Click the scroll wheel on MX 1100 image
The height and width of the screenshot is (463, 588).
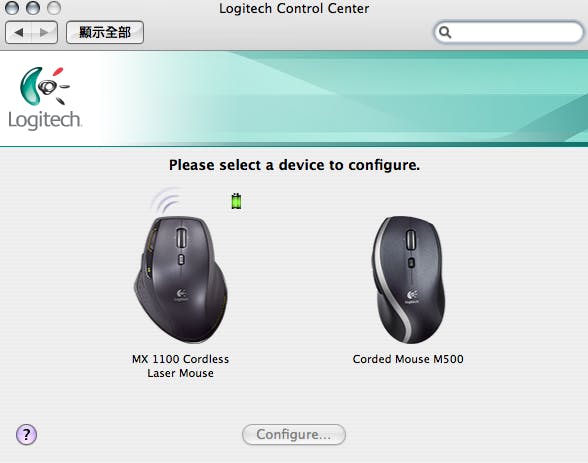(181, 238)
